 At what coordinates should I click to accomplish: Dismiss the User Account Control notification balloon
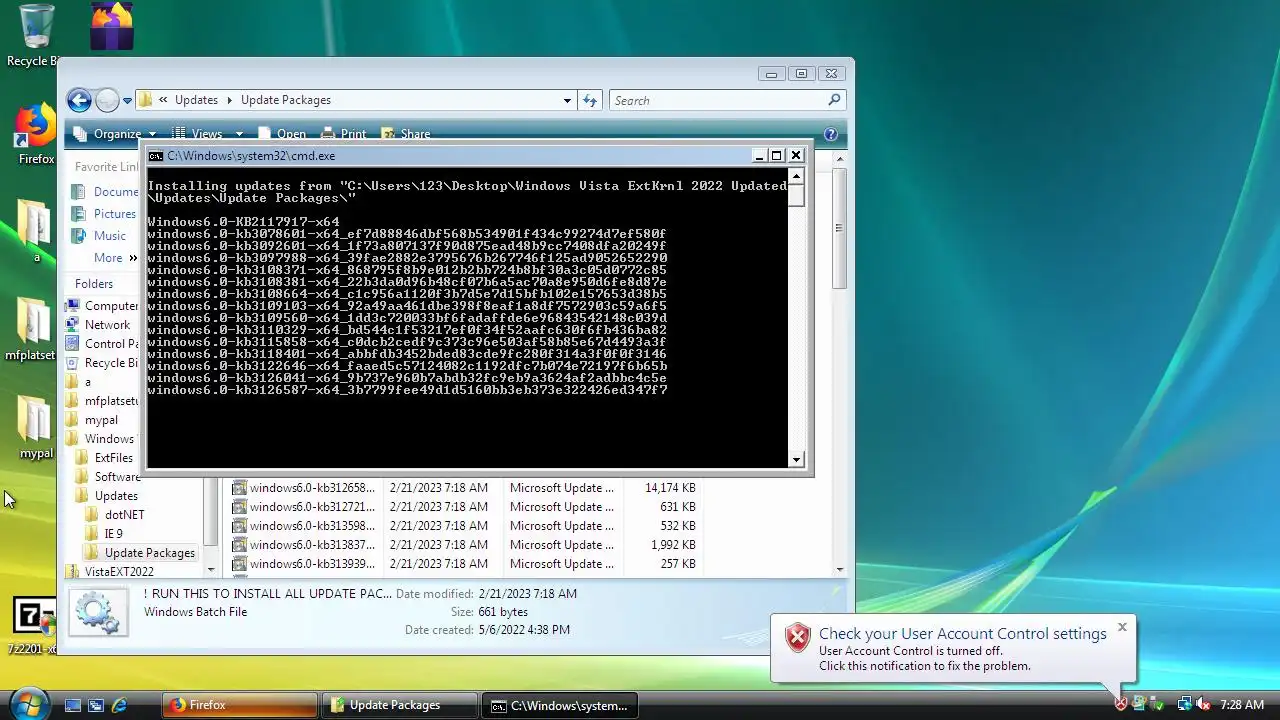pyautogui.click(x=1122, y=627)
